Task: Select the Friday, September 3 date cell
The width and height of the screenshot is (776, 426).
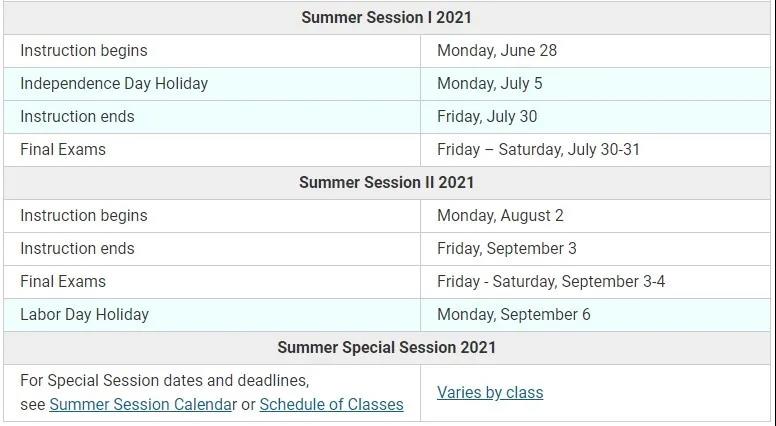Action: (595, 249)
